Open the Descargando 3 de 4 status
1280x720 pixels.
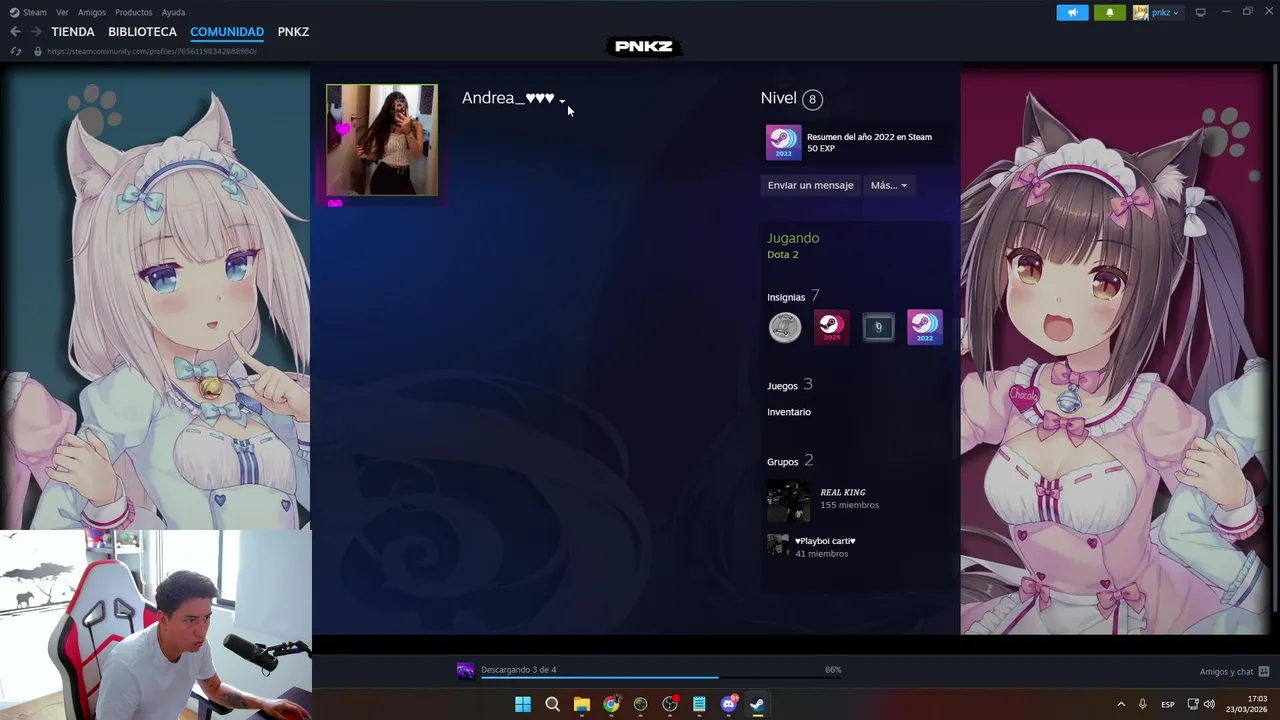tap(518, 670)
